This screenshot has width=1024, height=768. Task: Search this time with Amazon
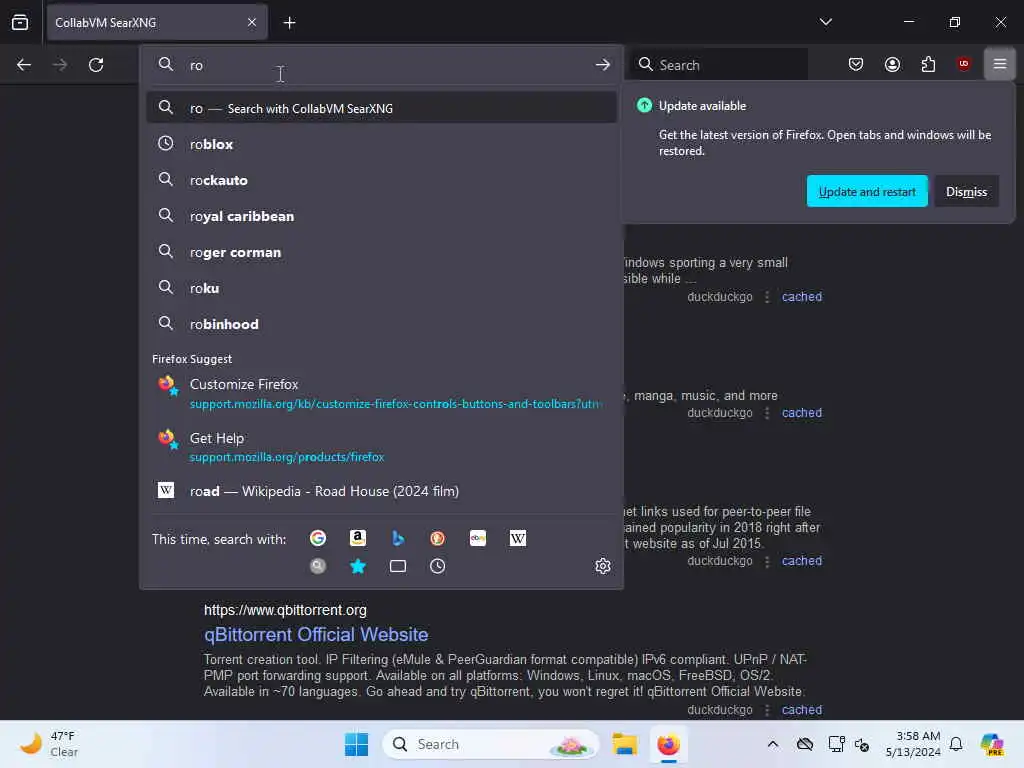pos(358,538)
